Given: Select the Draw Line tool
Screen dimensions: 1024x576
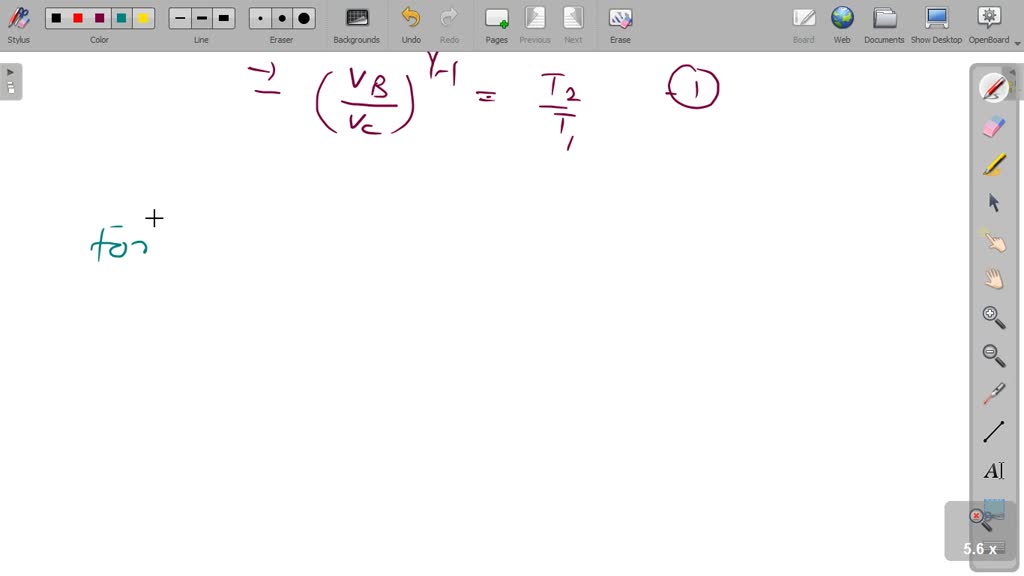Looking at the screenshot, I should click(993, 430).
